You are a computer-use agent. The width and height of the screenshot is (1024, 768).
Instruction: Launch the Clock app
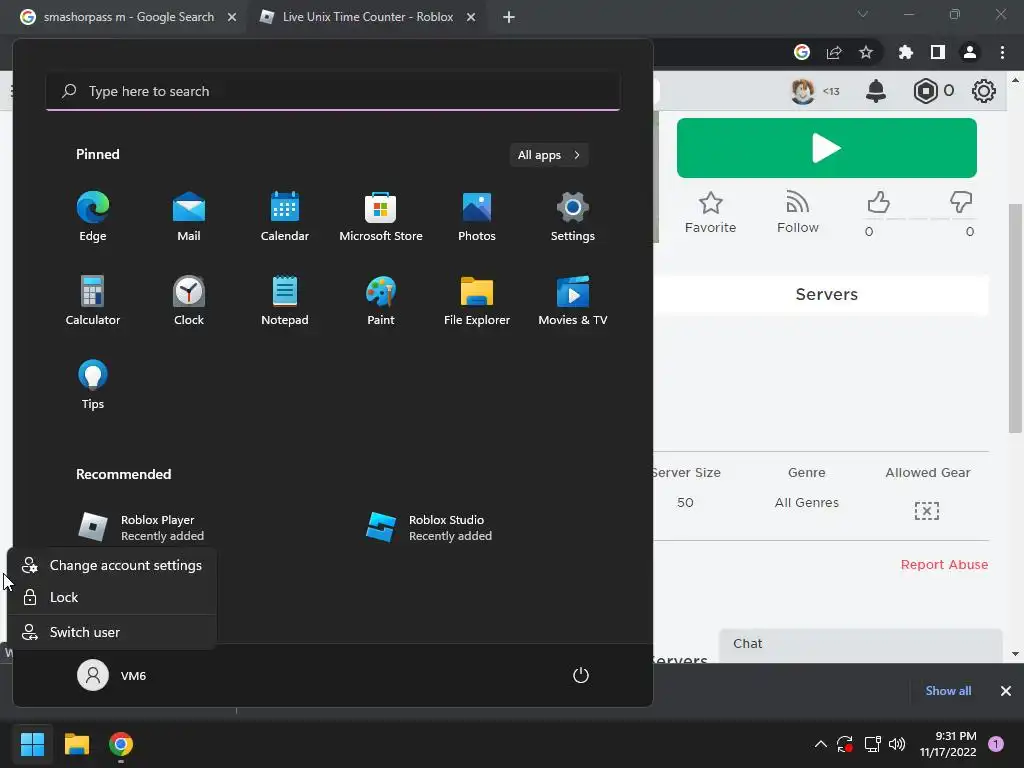[x=189, y=300]
